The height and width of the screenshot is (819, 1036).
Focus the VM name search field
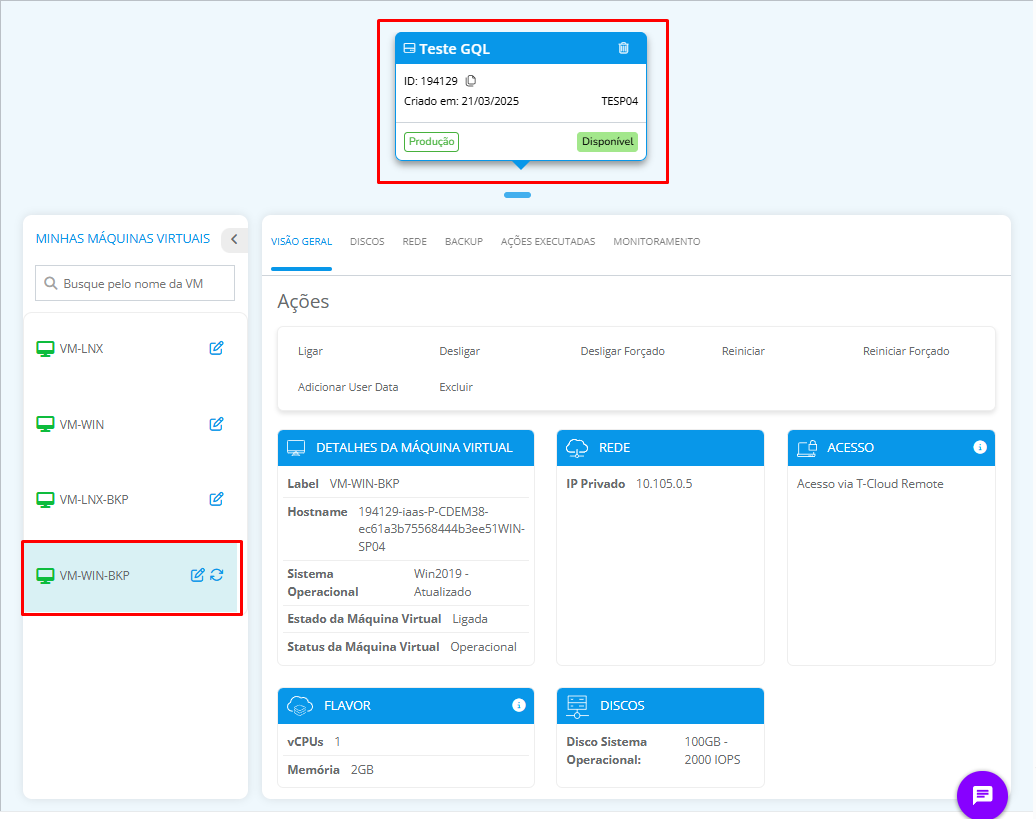[135, 283]
